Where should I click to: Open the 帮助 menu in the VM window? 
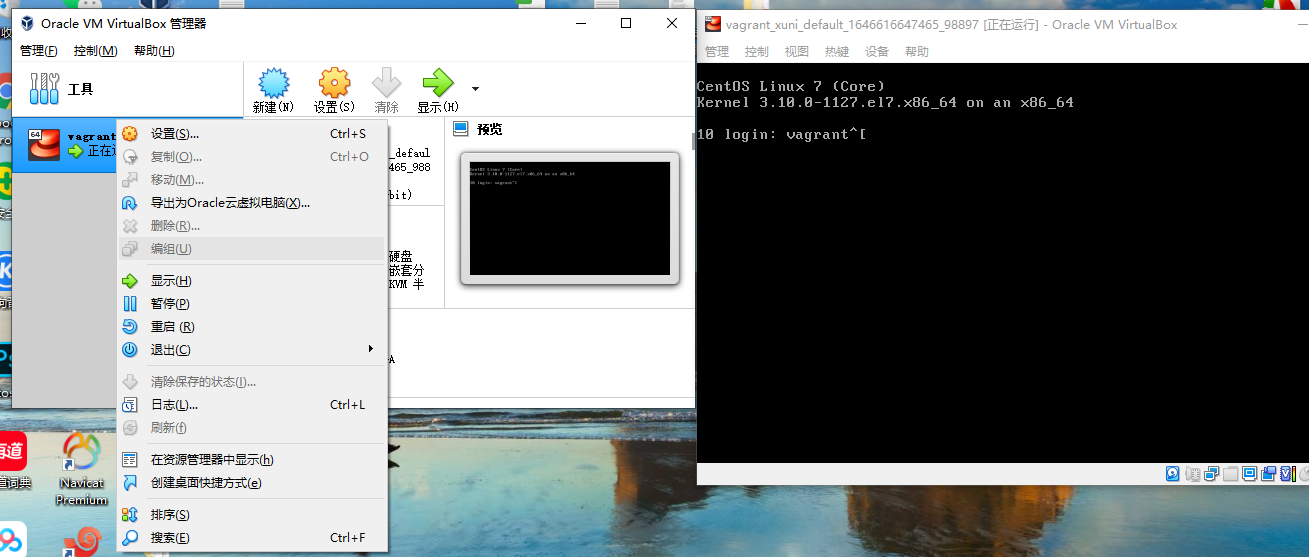917,52
